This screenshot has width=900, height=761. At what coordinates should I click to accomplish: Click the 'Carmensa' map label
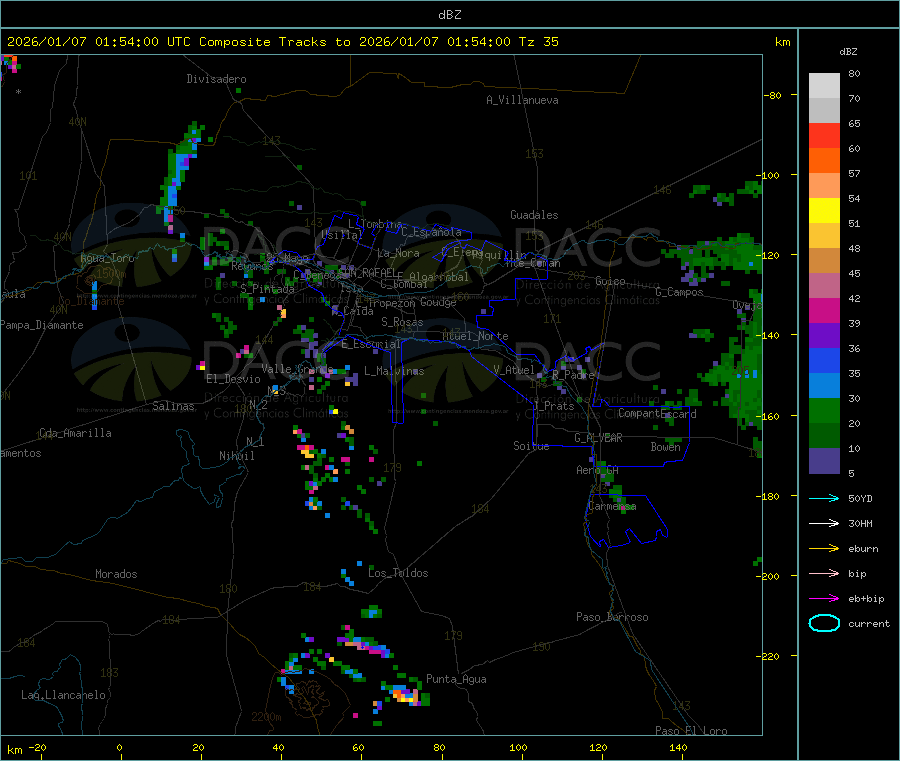pyautogui.click(x=612, y=506)
